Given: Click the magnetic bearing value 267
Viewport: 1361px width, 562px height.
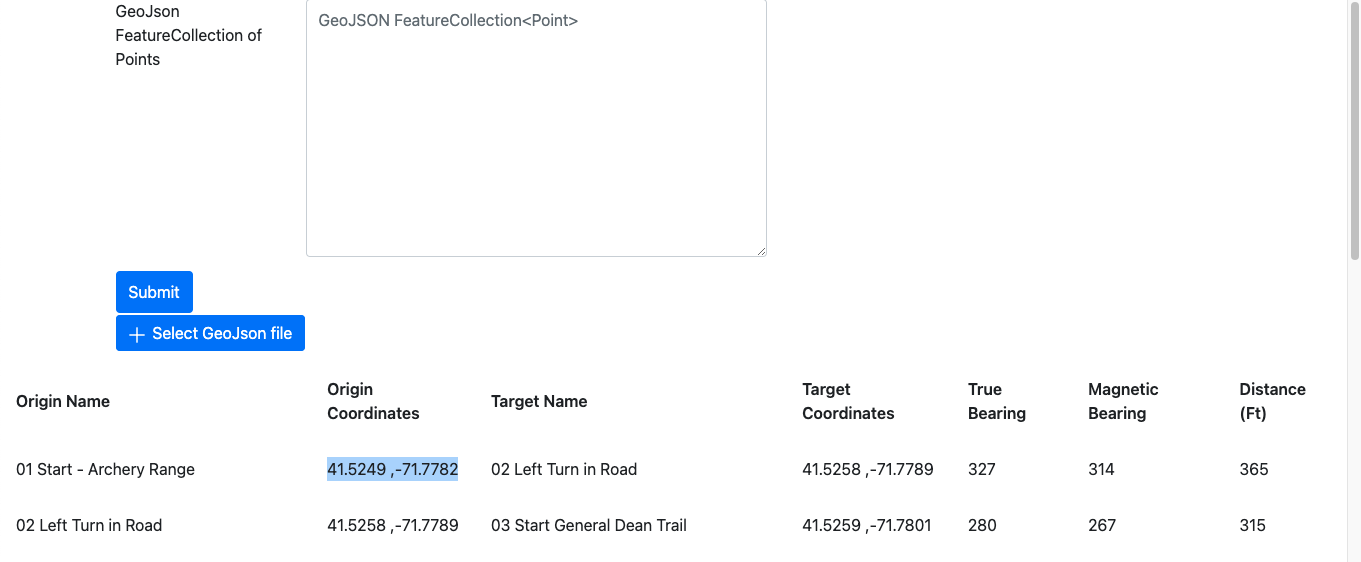Looking at the screenshot, I should click(1102, 525).
